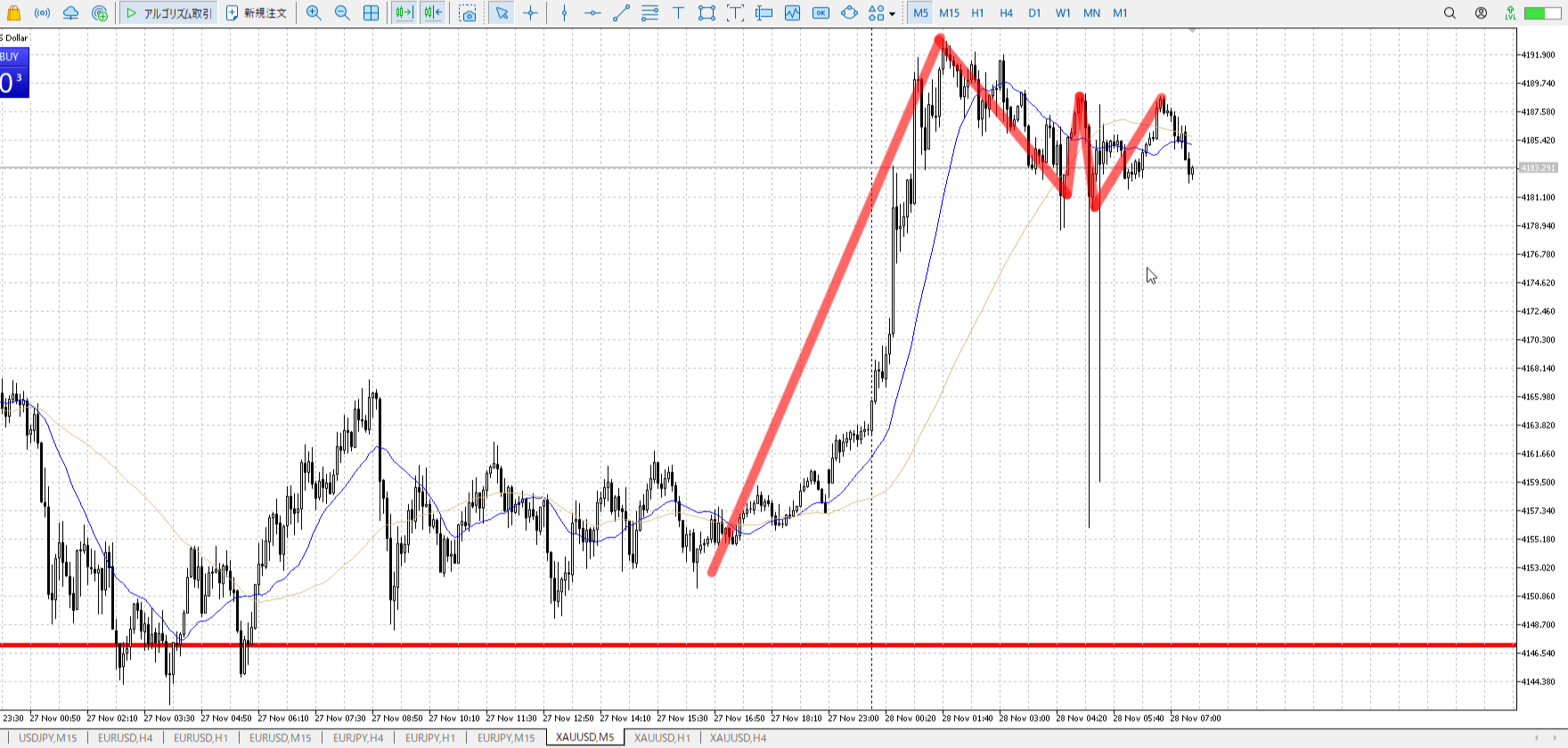The image size is (1568, 748).
Task: Open the indicators list icon
Action: pyautogui.click(x=792, y=13)
